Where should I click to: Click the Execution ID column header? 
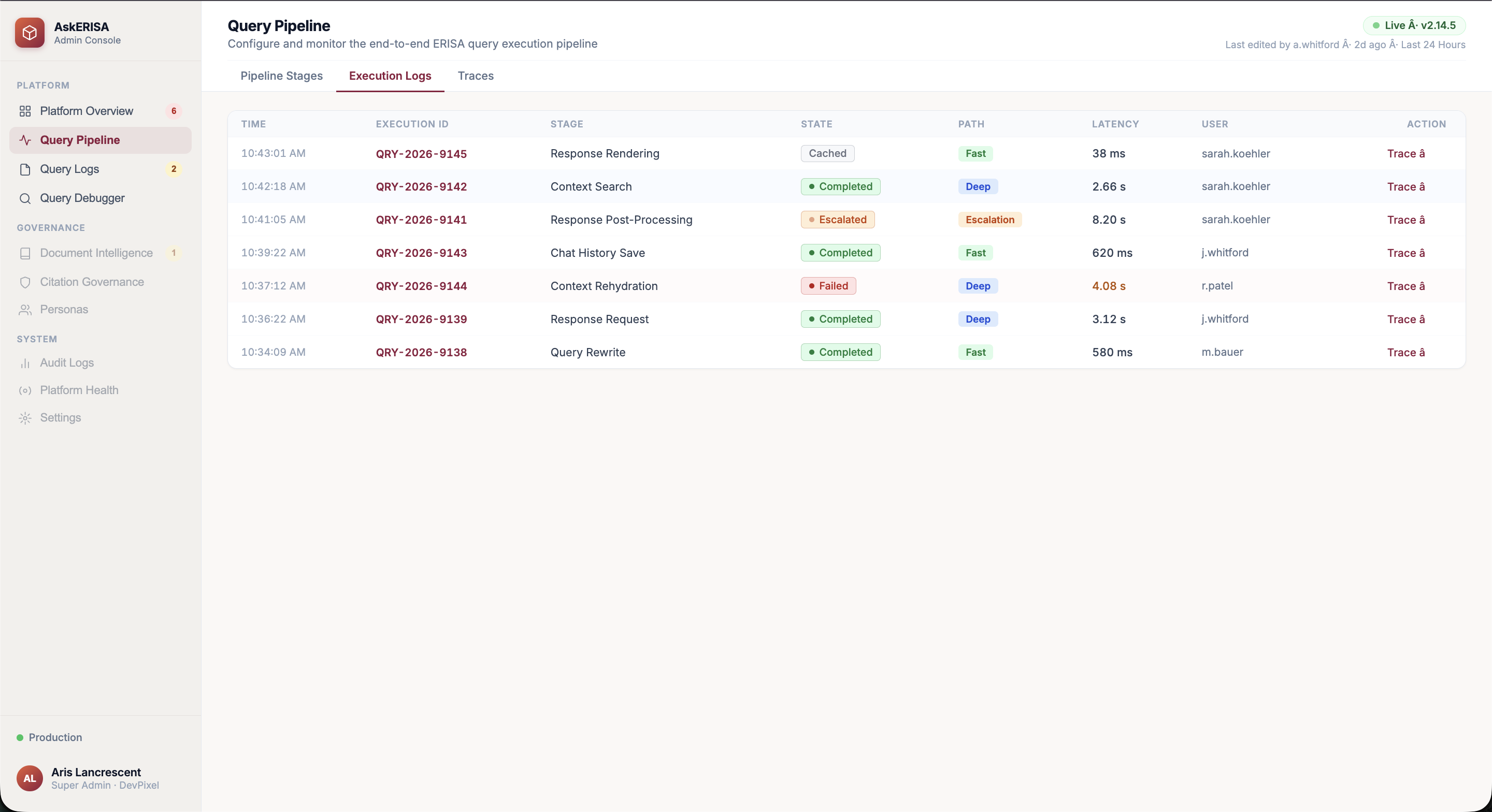click(412, 124)
